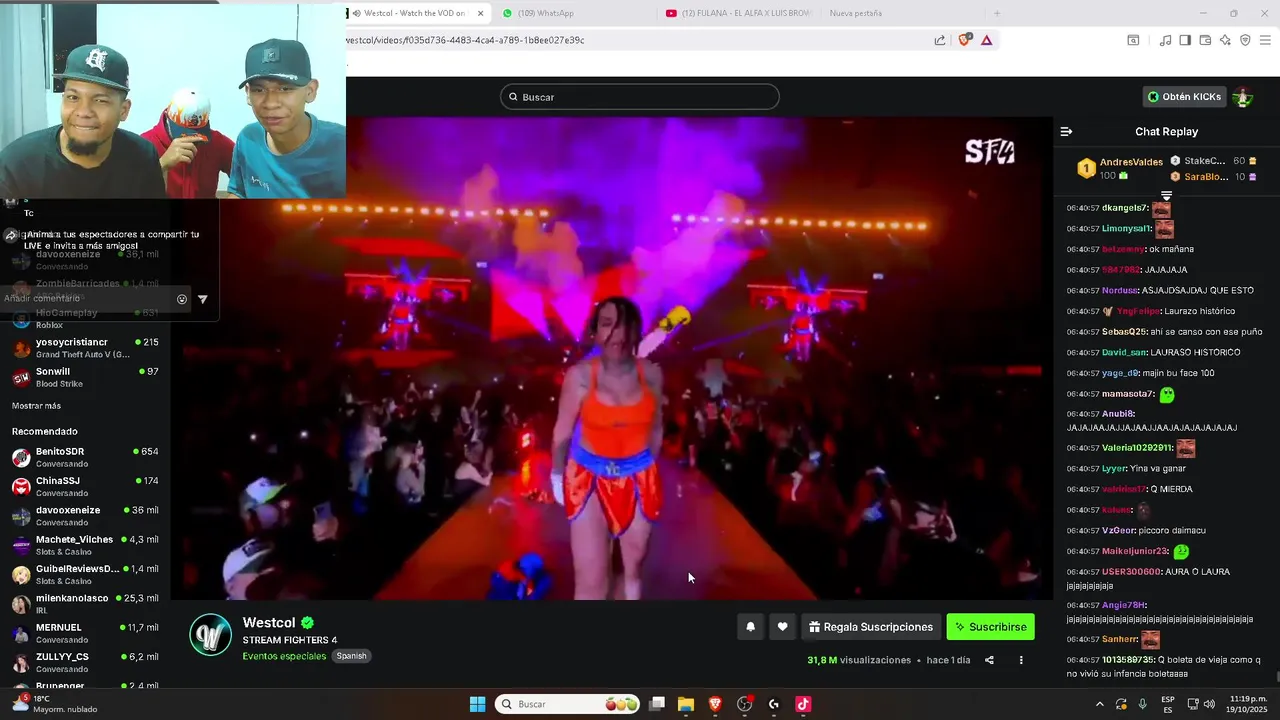Open BenitoSDR recommended channel
The image size is (1280, 720).
[85, 457]
